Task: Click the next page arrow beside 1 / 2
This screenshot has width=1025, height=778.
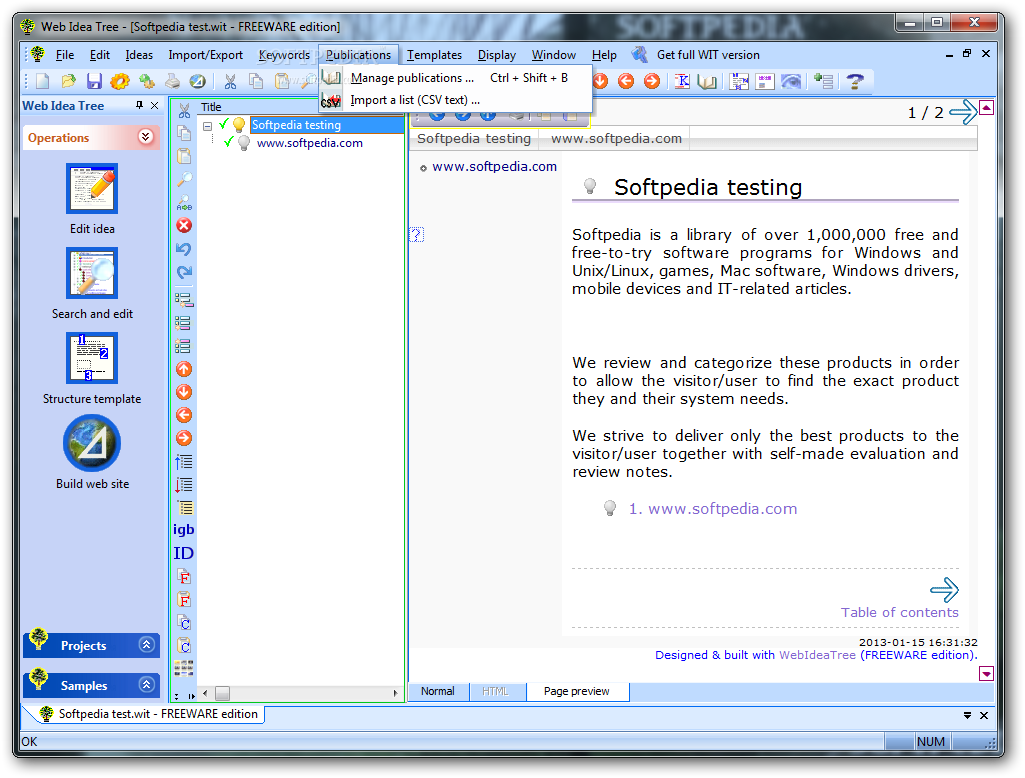Action: [962, 112]
